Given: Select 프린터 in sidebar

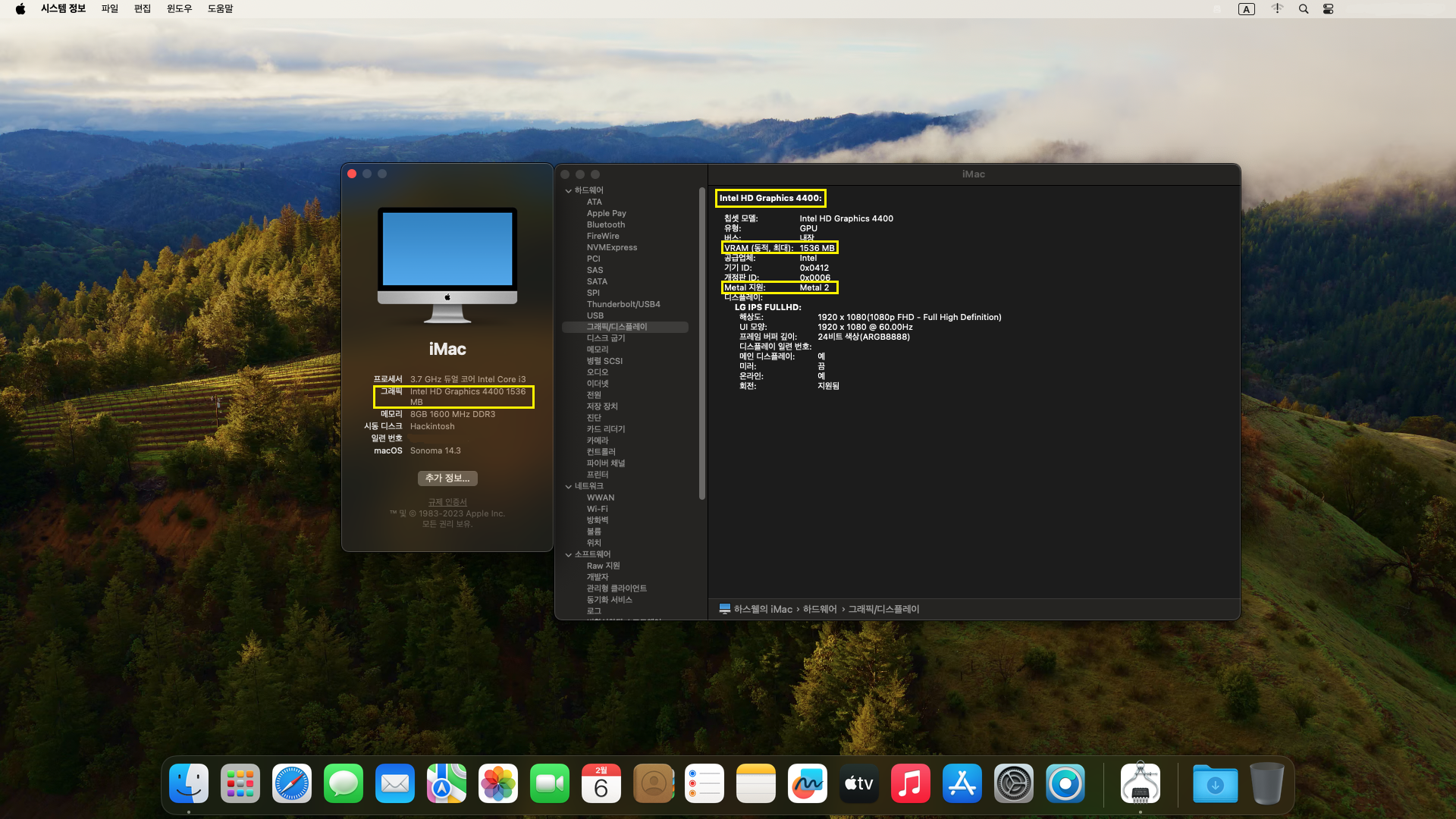Looking at the screenshot, I should coord(598,475).
